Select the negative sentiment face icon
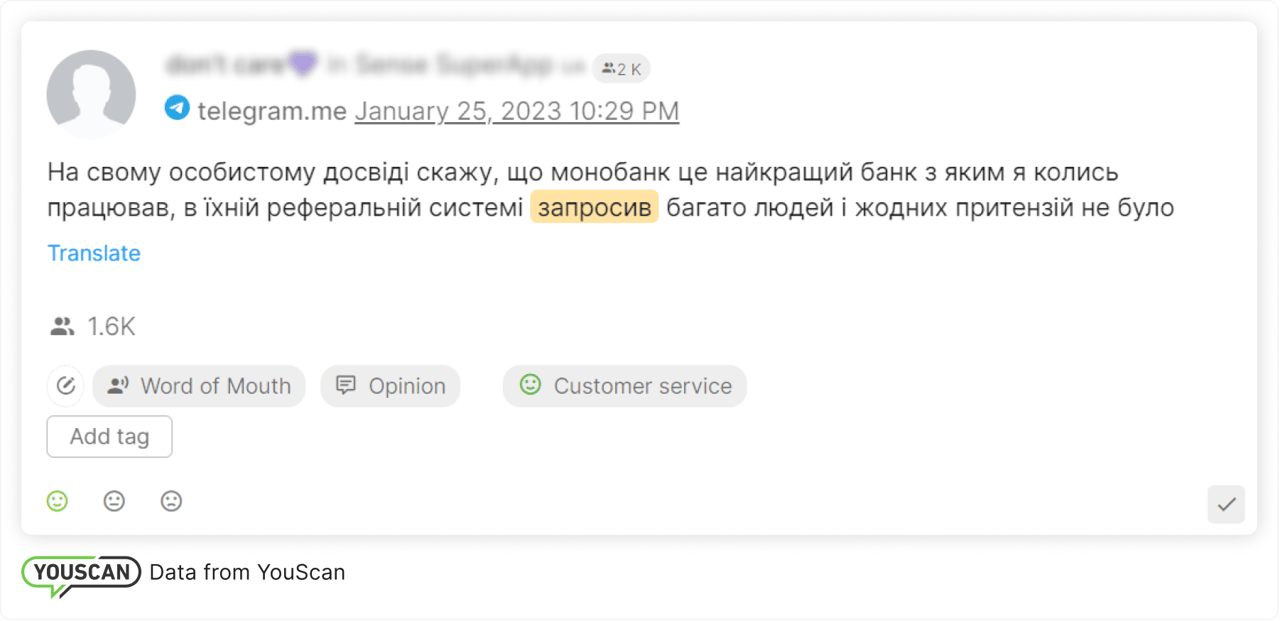This screenshot has height=621, width=1280. (x=171, y=501)
